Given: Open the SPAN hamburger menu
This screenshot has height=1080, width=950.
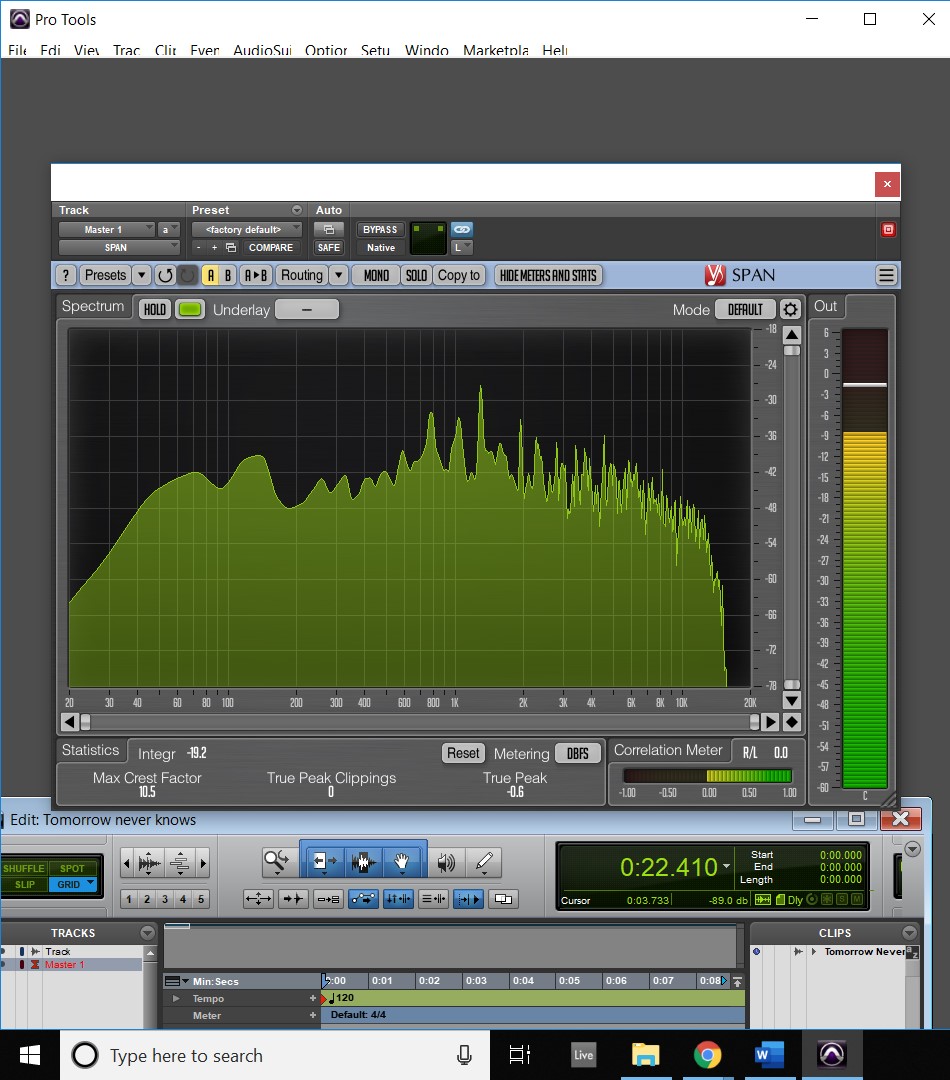Looking at the screenshot, I should (x=886, y=275).
